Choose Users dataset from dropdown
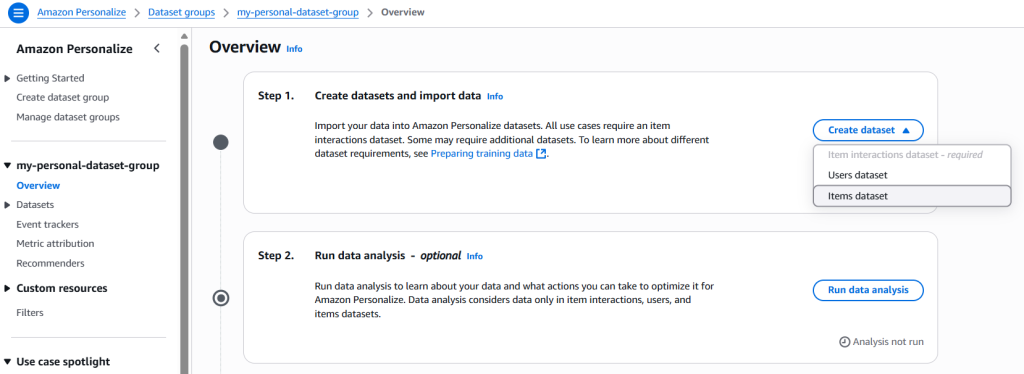The height and width of the screenshot is (374, 1024). [x=912, y=175]
